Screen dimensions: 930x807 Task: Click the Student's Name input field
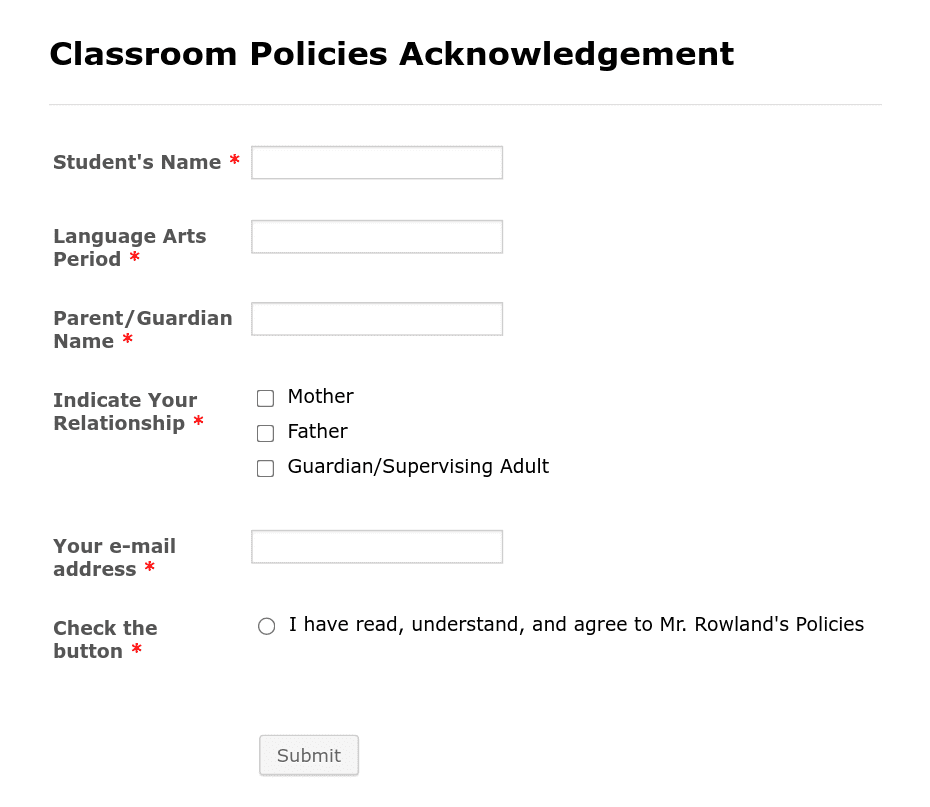click(x=376, y=162)
